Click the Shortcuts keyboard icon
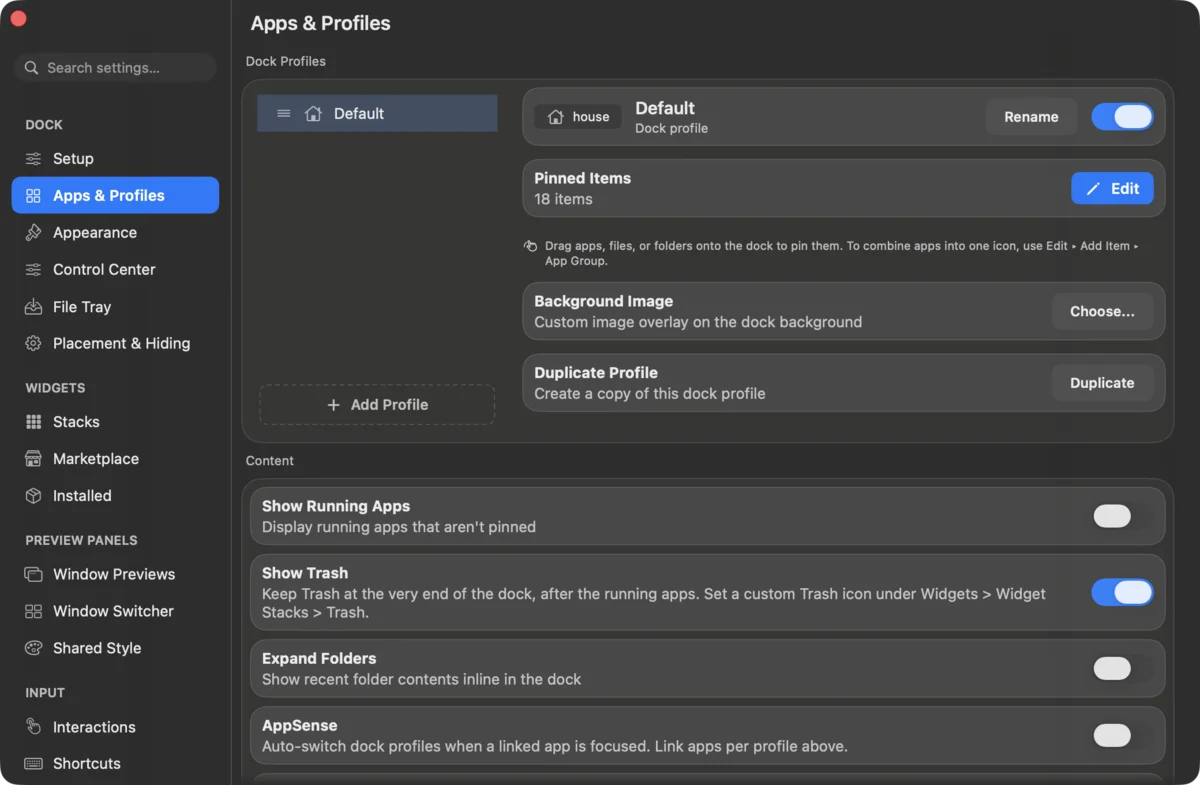 [33, 764]
